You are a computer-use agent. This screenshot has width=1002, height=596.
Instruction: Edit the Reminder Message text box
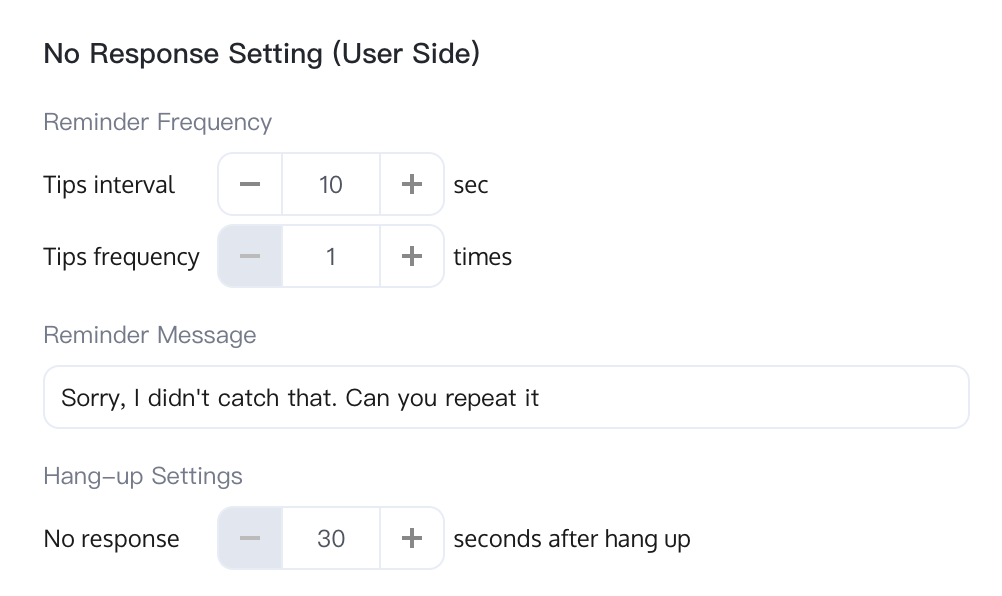coord(505,398)
